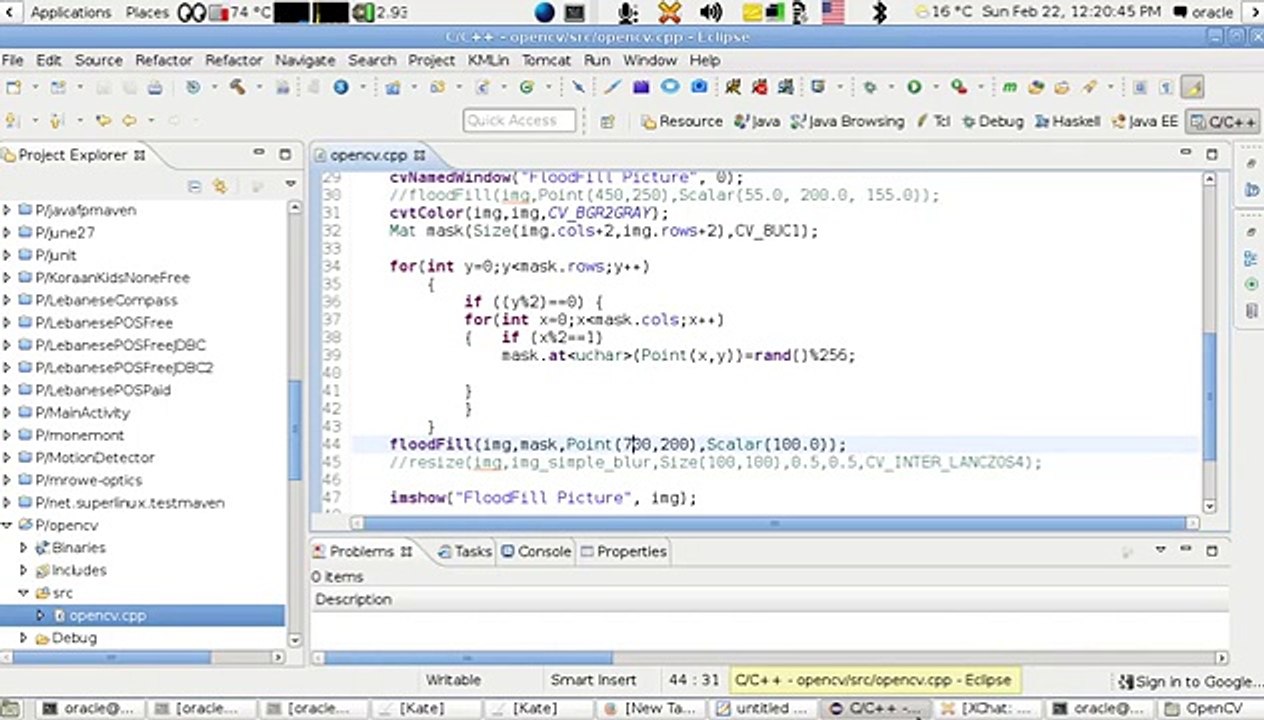This screenshot has height=720, width=1264.
Task: Switch to the Java EE perspective
Action: point(1144,121)
